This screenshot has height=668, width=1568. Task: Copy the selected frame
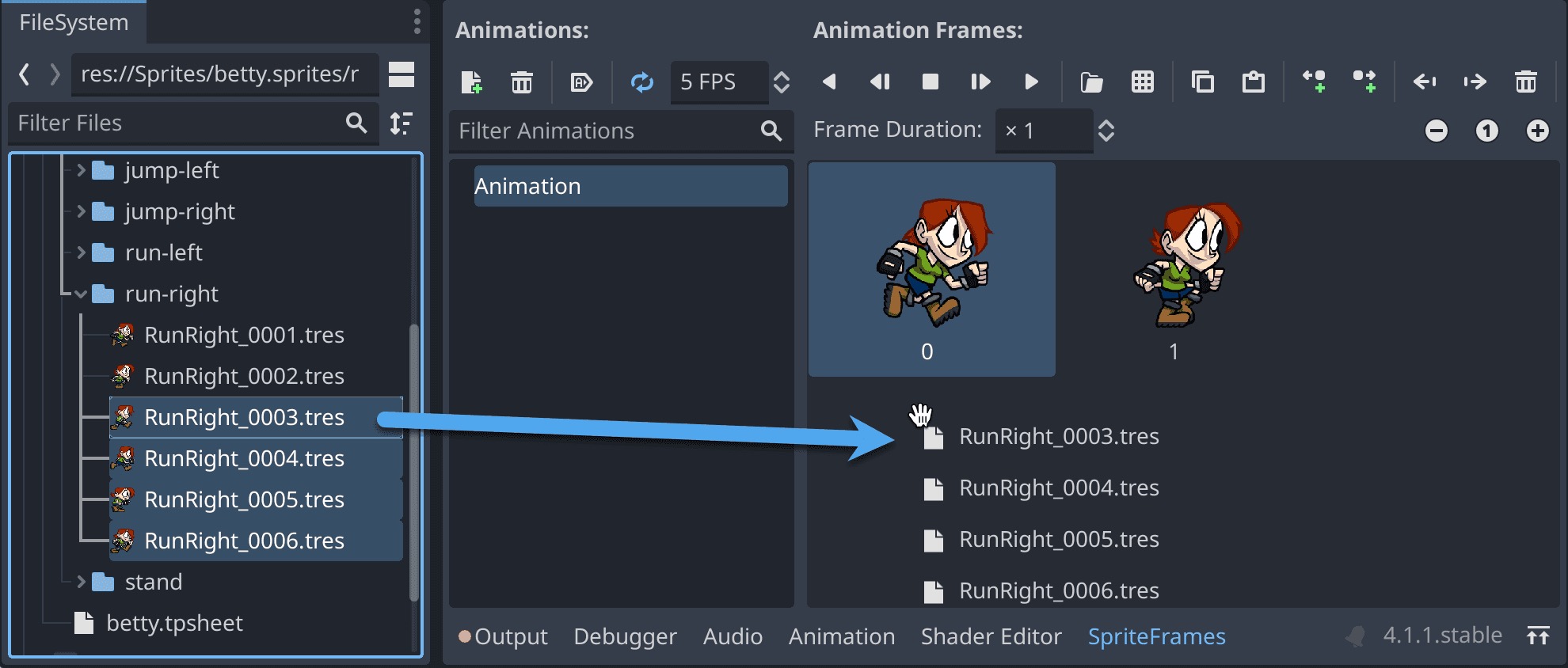[1202, 82]
